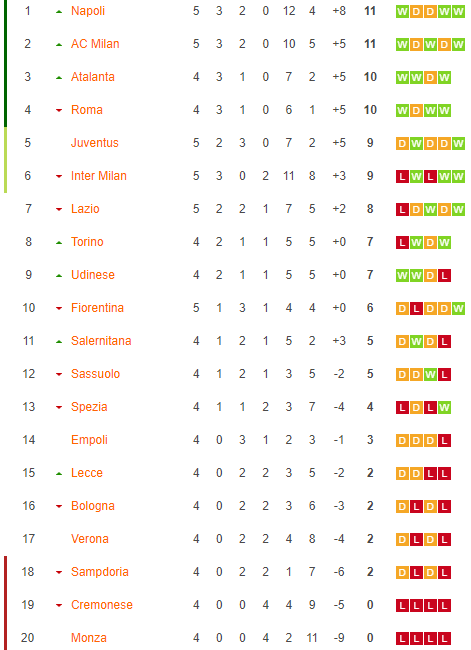Open the AC Milan team link

[x=95, y=44]
